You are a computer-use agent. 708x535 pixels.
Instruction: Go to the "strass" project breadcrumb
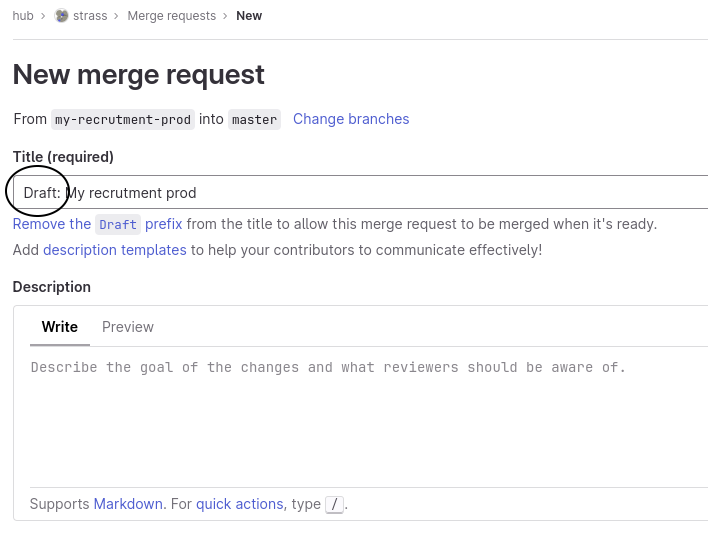[90, 16]
